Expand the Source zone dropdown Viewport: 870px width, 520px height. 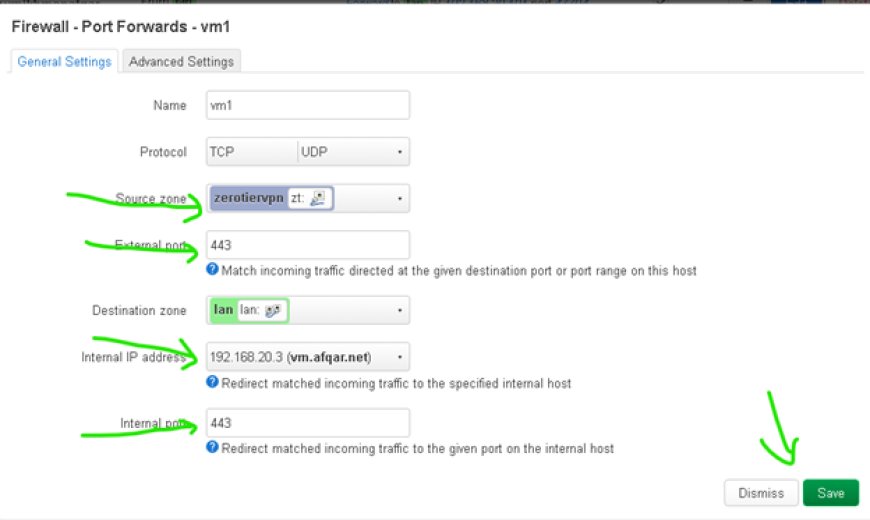click(399, 199)
